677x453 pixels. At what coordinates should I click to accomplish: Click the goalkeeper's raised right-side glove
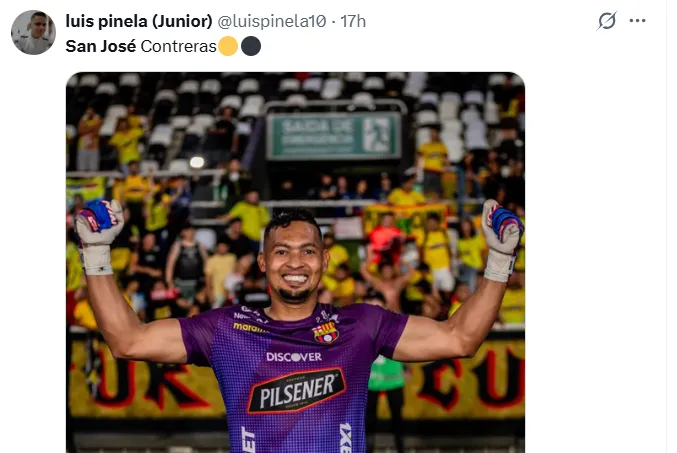pyautogui.click(x=502, y=240)
